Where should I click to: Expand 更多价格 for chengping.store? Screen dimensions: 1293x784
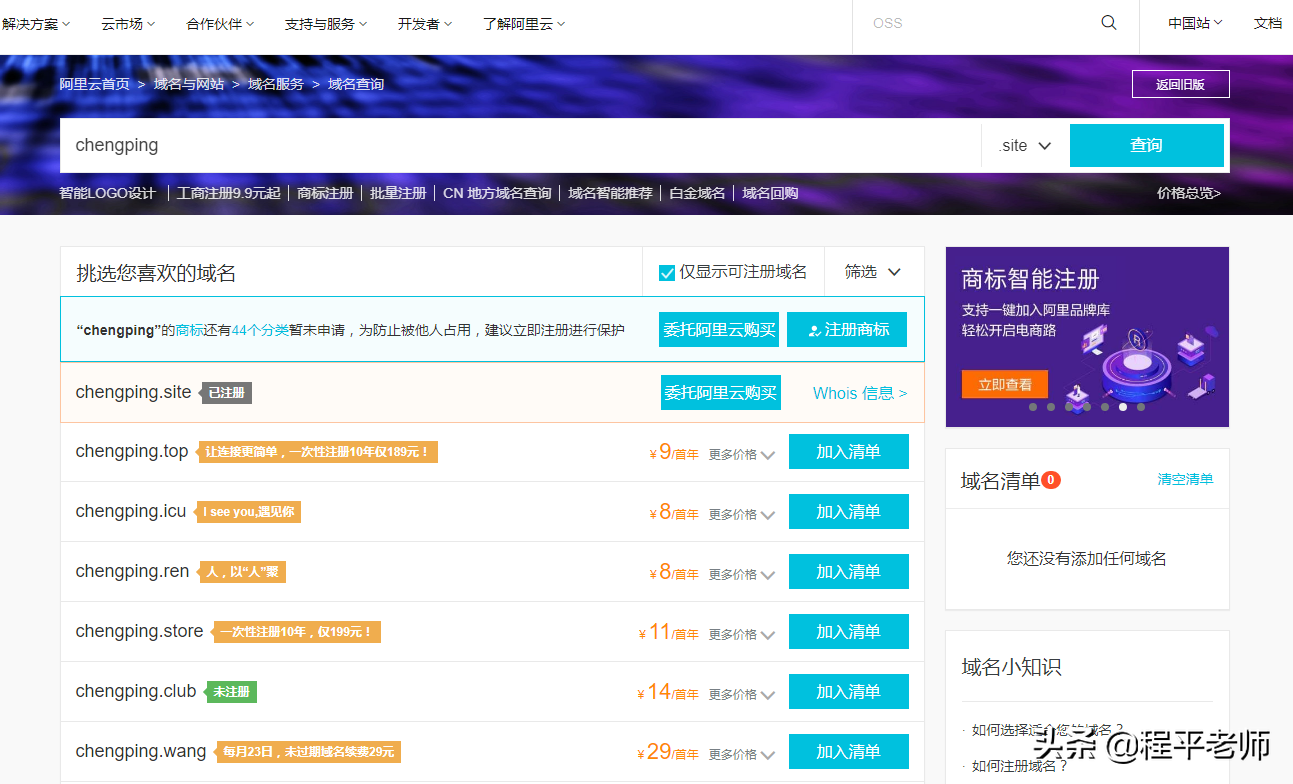coord(742,634)
